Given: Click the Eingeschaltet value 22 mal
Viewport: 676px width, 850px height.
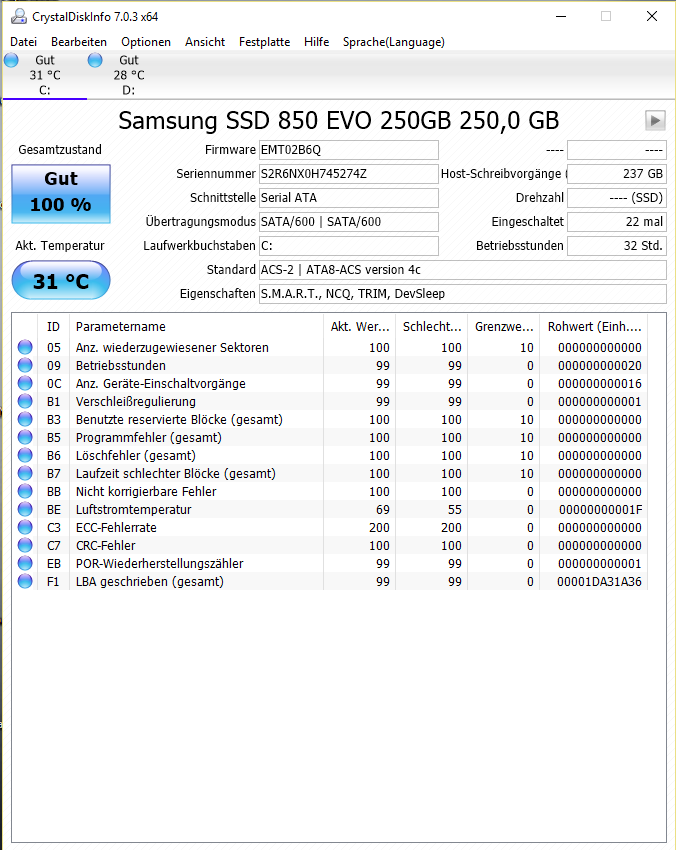Looking at the screenshot, I should pyautogui.click(x=616, y=221).
